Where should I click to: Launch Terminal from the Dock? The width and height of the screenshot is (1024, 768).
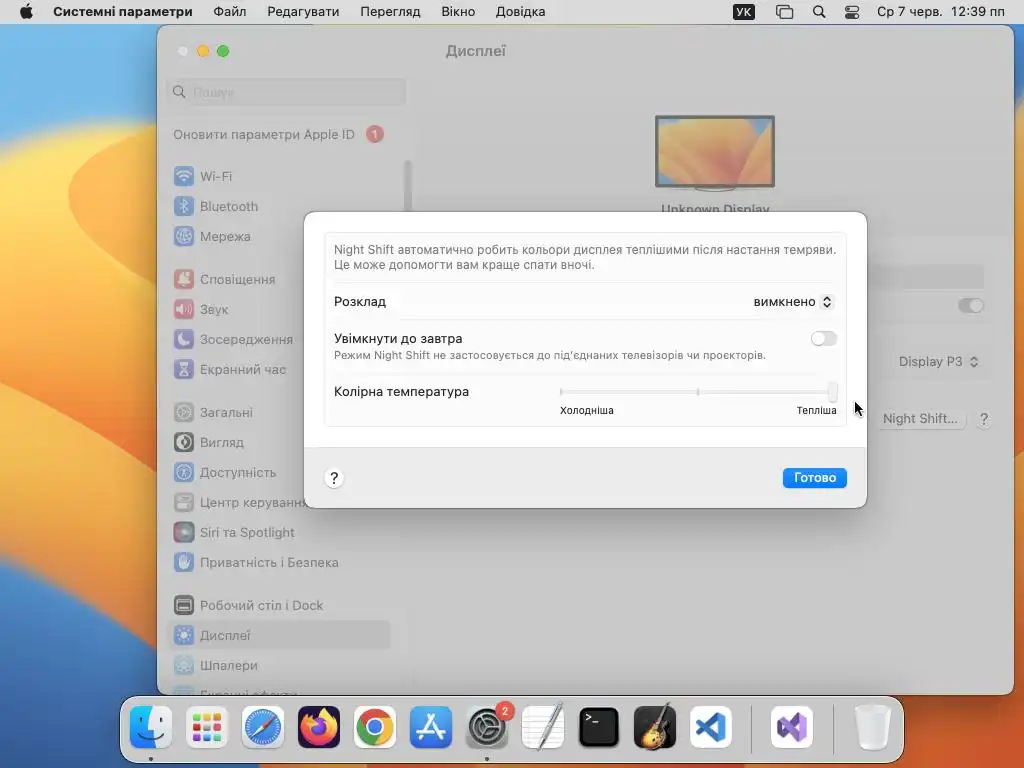pyautogui.click(x=599, y=727)
